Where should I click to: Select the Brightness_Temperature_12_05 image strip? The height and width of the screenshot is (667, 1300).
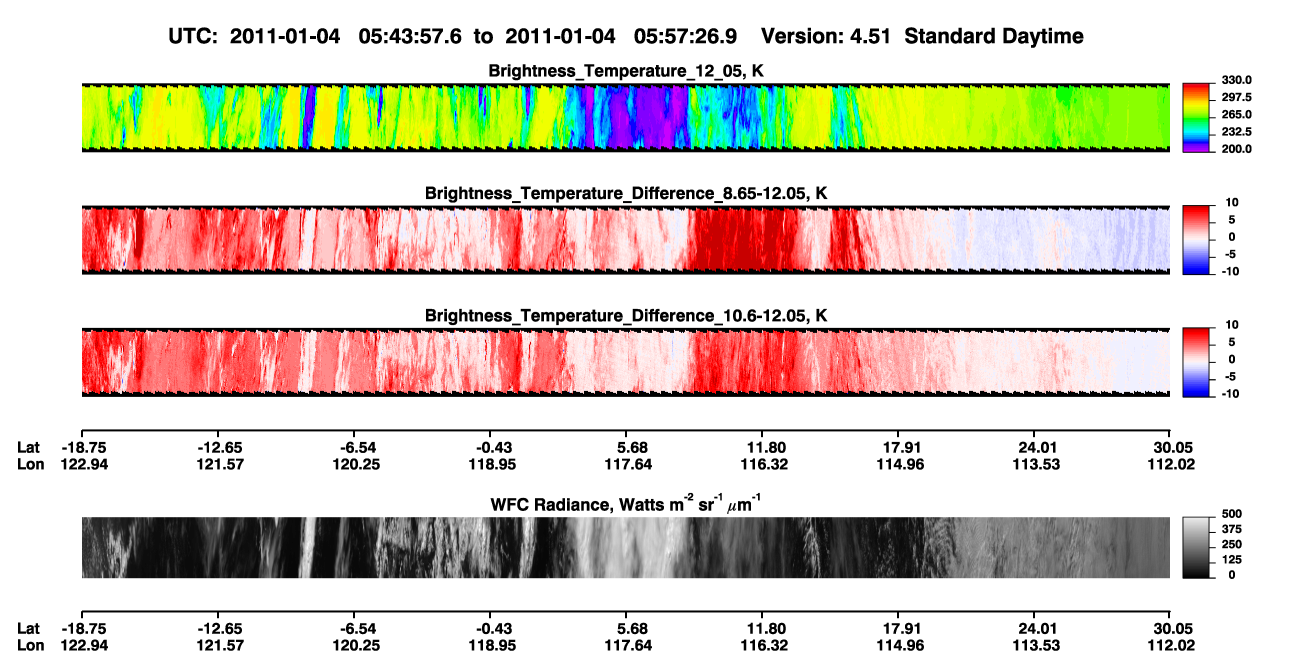point(625,117)
